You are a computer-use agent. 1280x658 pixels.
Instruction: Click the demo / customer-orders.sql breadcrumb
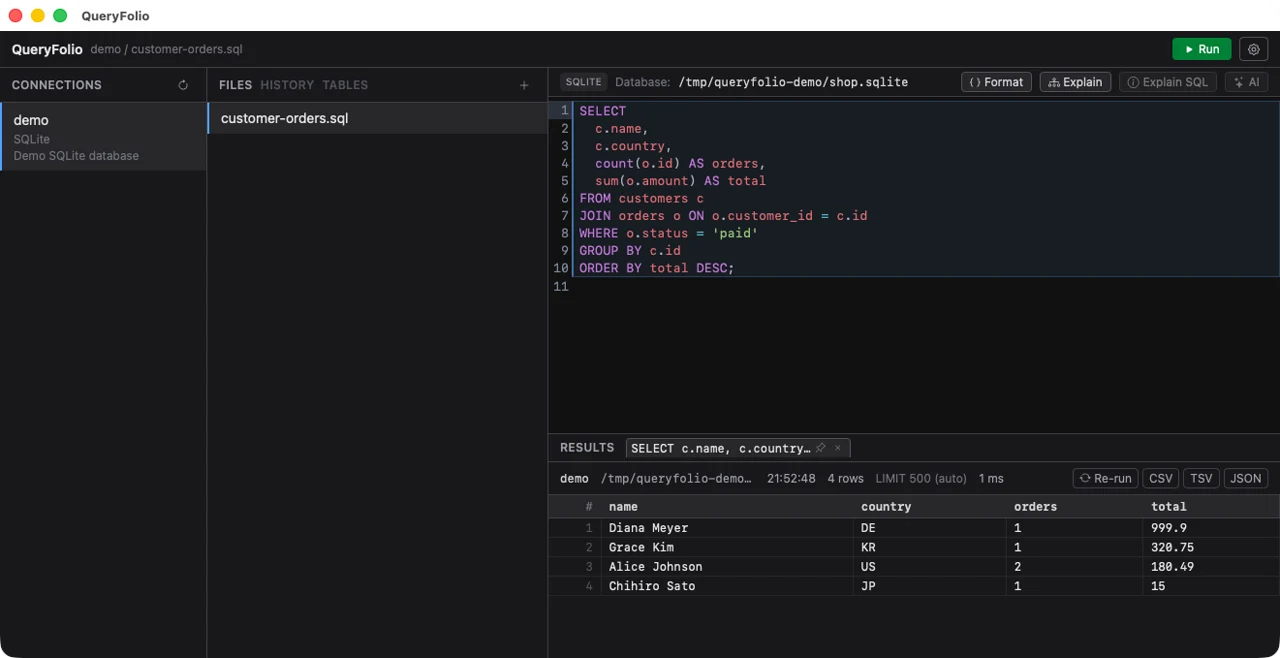(x=166, y=49)
